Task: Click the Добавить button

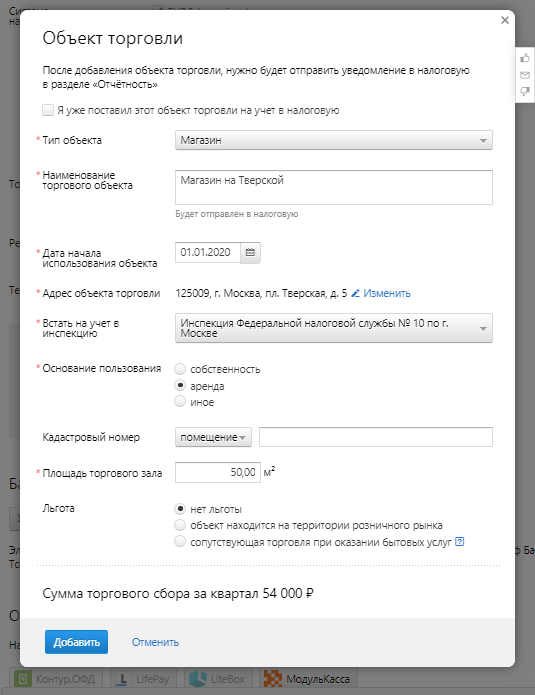Action: point(76,642)
